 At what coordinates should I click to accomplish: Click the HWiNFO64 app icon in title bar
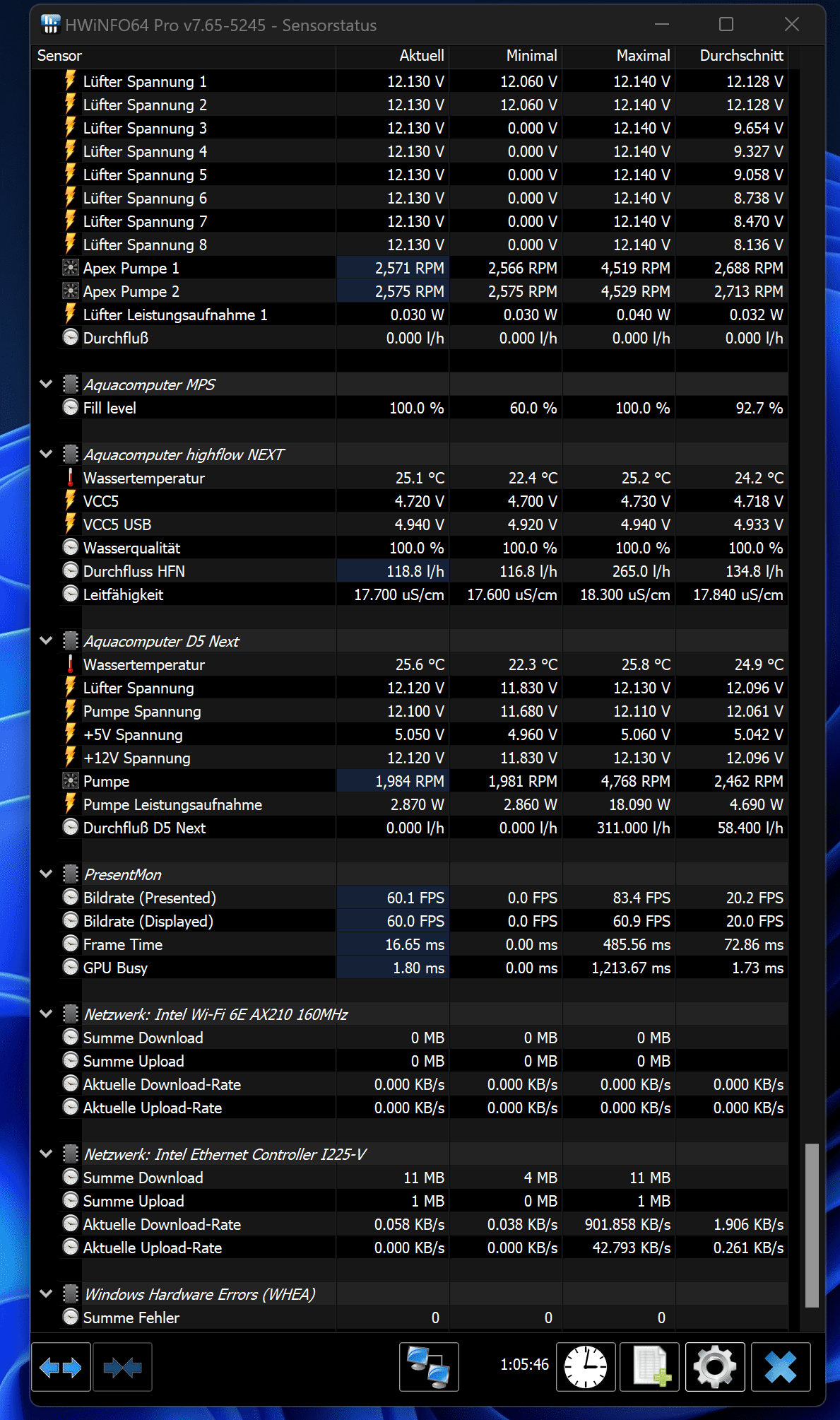(50, 25)
